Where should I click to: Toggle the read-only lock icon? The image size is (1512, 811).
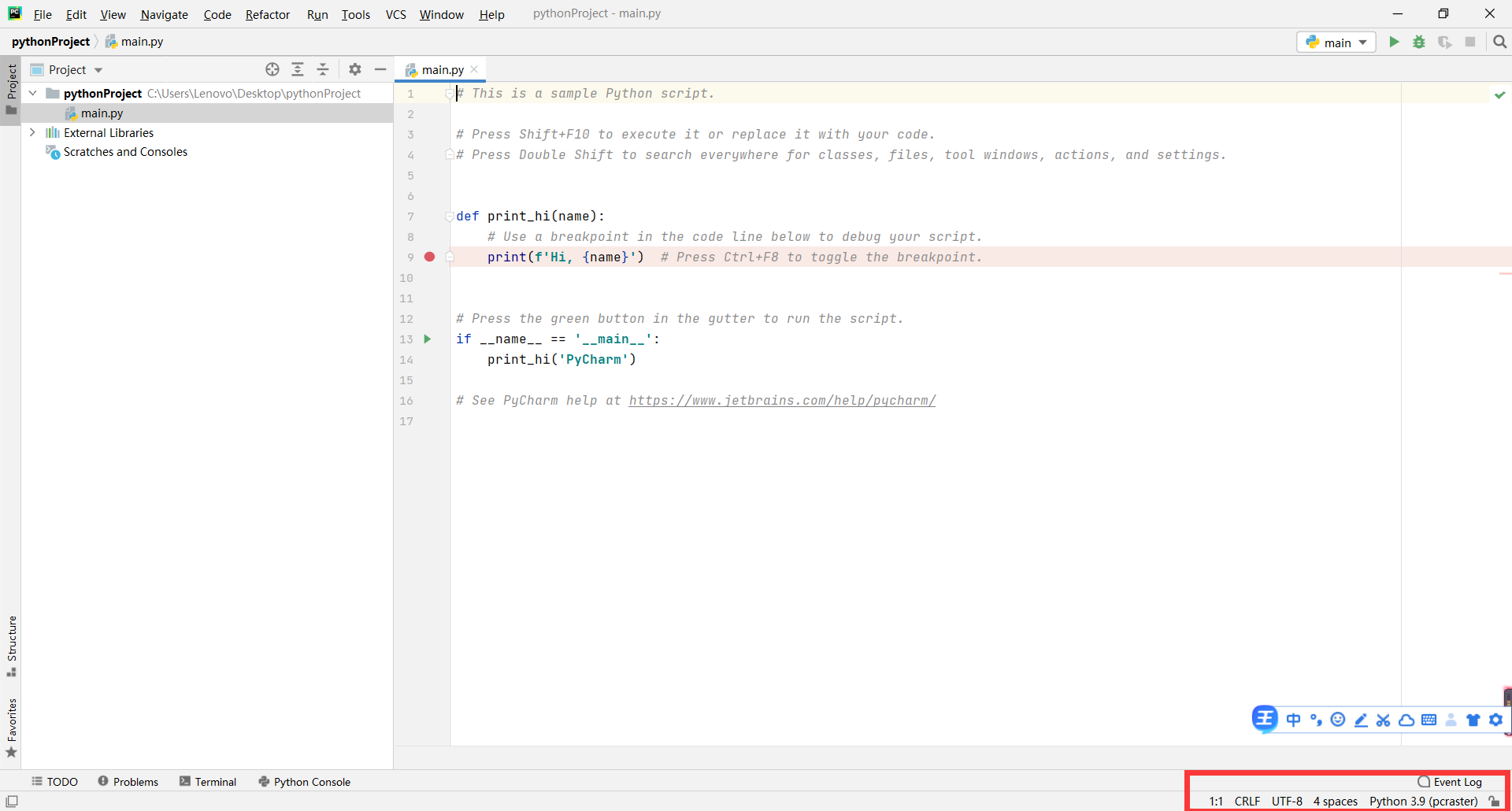click(1494, 801)
